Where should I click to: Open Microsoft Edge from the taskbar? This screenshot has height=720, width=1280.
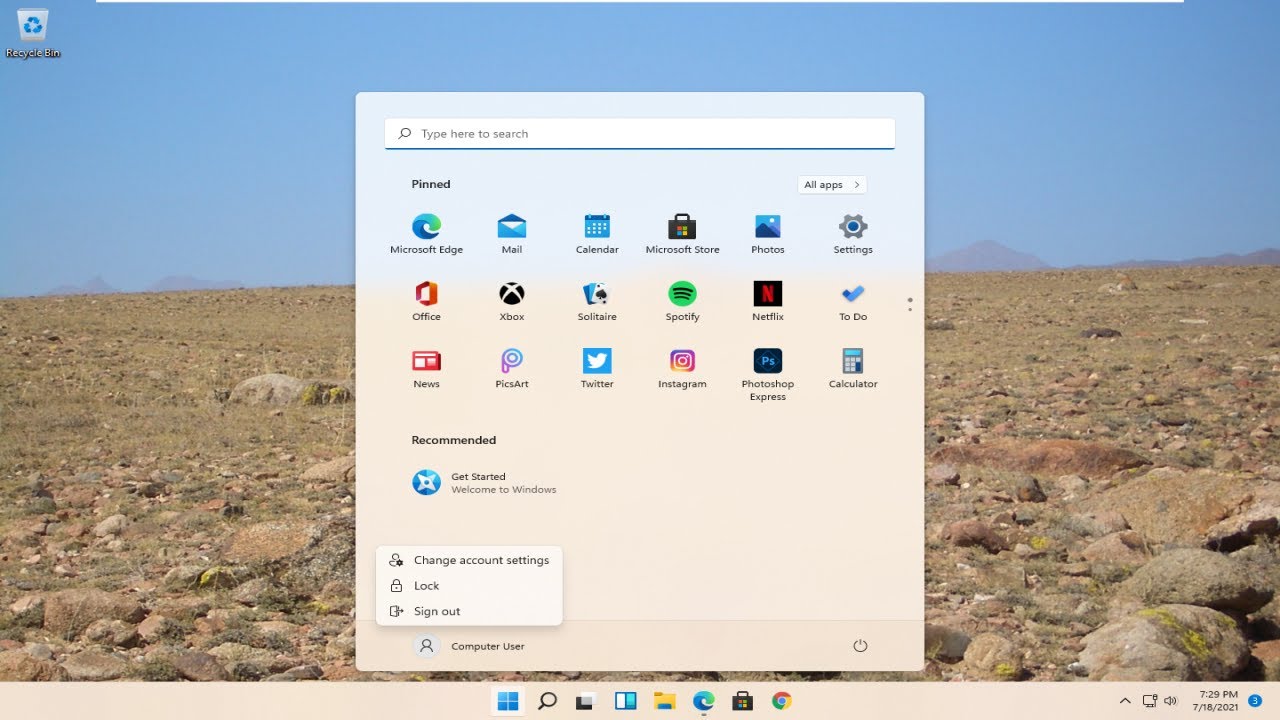pos(704,701)
